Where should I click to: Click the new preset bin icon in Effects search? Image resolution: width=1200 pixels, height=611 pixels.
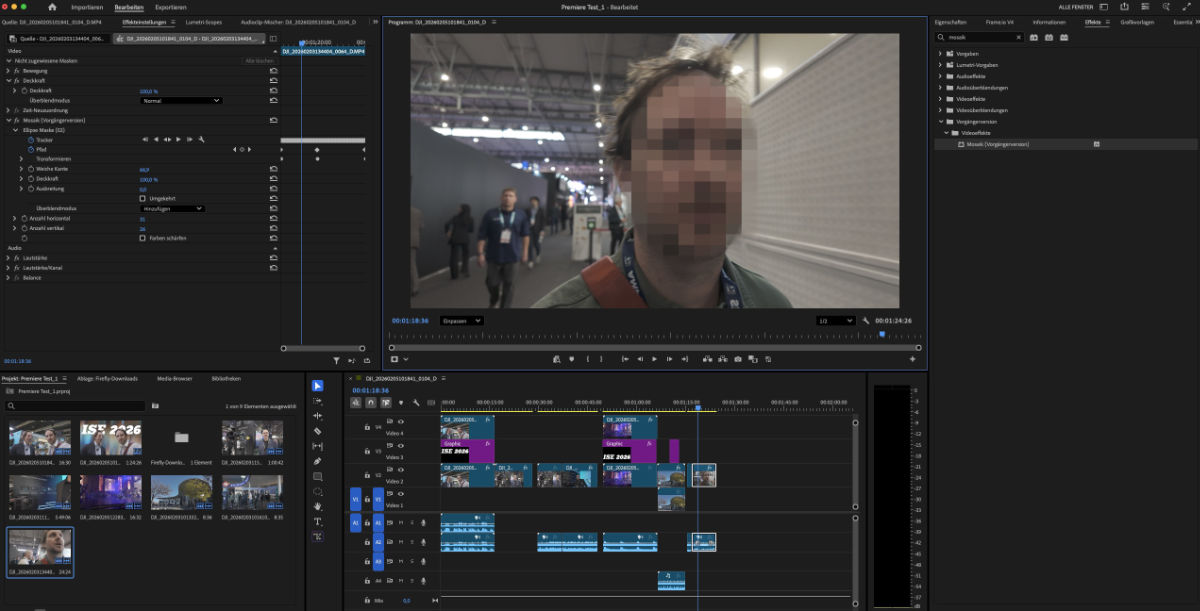[x=1035, y=37]
